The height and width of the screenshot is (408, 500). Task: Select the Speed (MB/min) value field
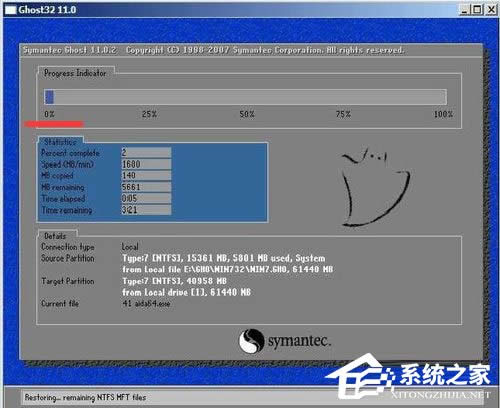click(146, 164)
